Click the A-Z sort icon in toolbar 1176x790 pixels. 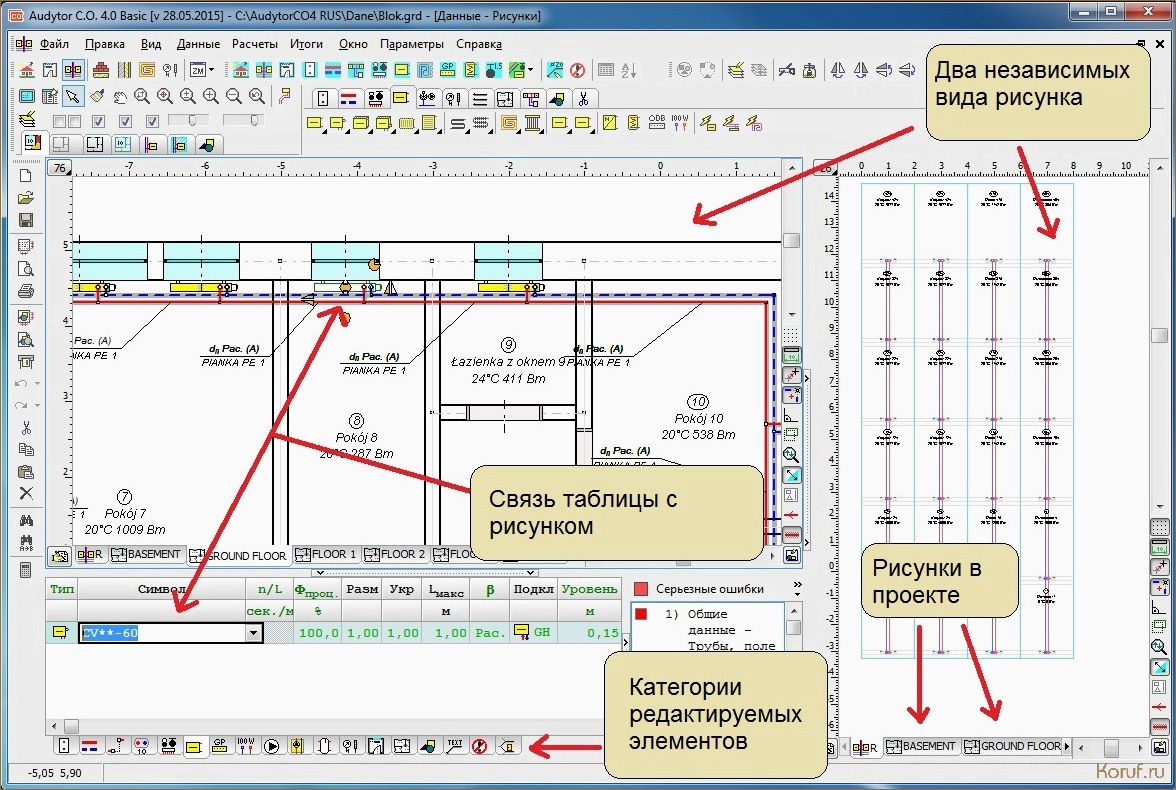tap(630, 70)
